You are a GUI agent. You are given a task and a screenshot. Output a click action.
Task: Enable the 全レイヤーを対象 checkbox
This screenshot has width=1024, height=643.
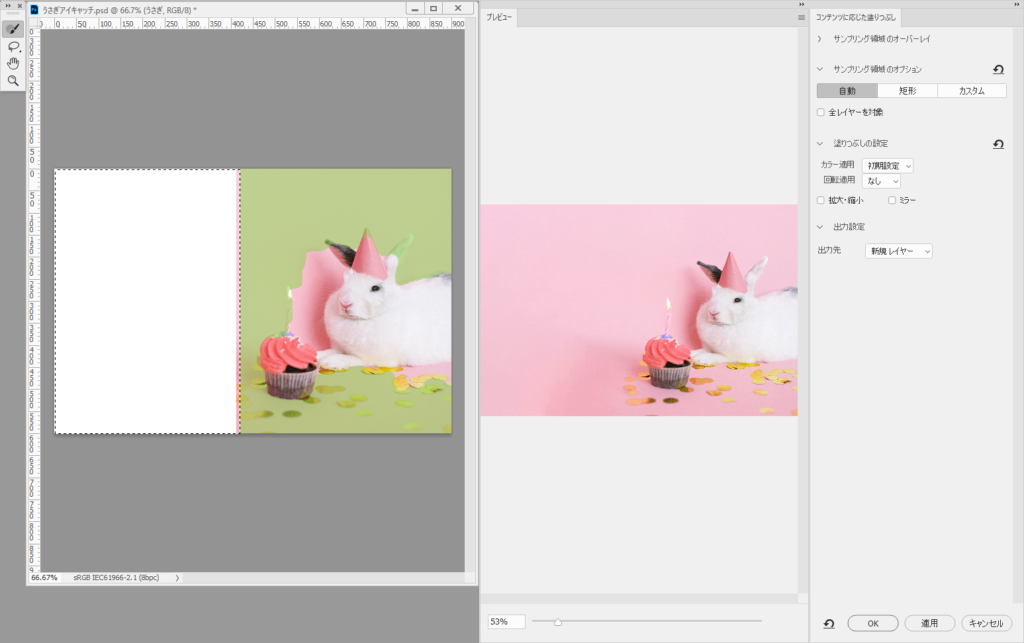pyautogui.click(x=821, y=112)
